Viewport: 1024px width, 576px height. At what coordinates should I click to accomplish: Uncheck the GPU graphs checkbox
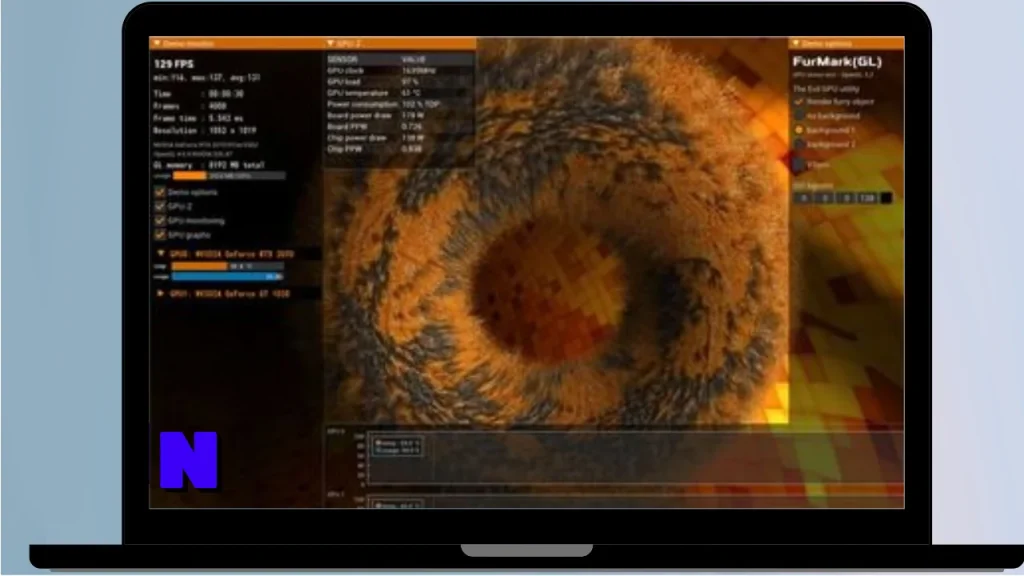(160, 235)
